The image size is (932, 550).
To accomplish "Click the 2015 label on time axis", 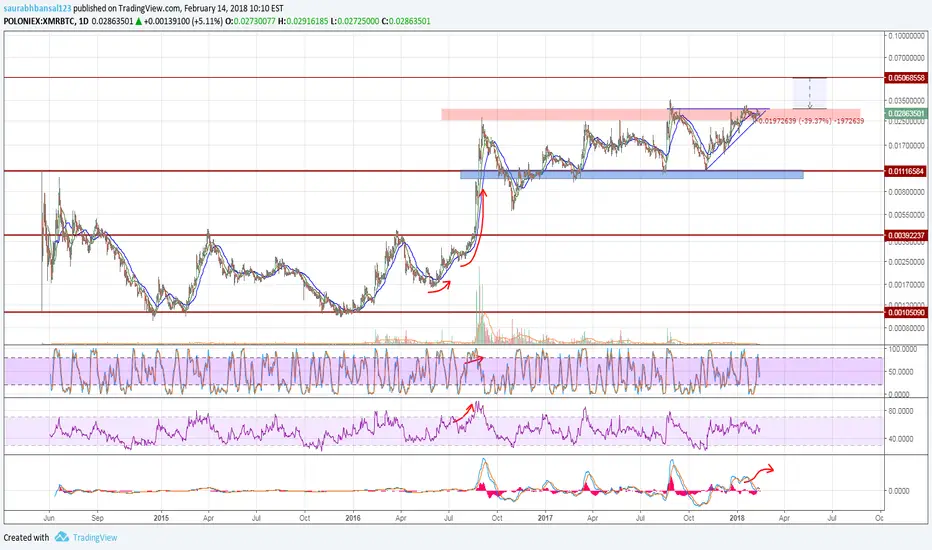I will pos(161,518).
